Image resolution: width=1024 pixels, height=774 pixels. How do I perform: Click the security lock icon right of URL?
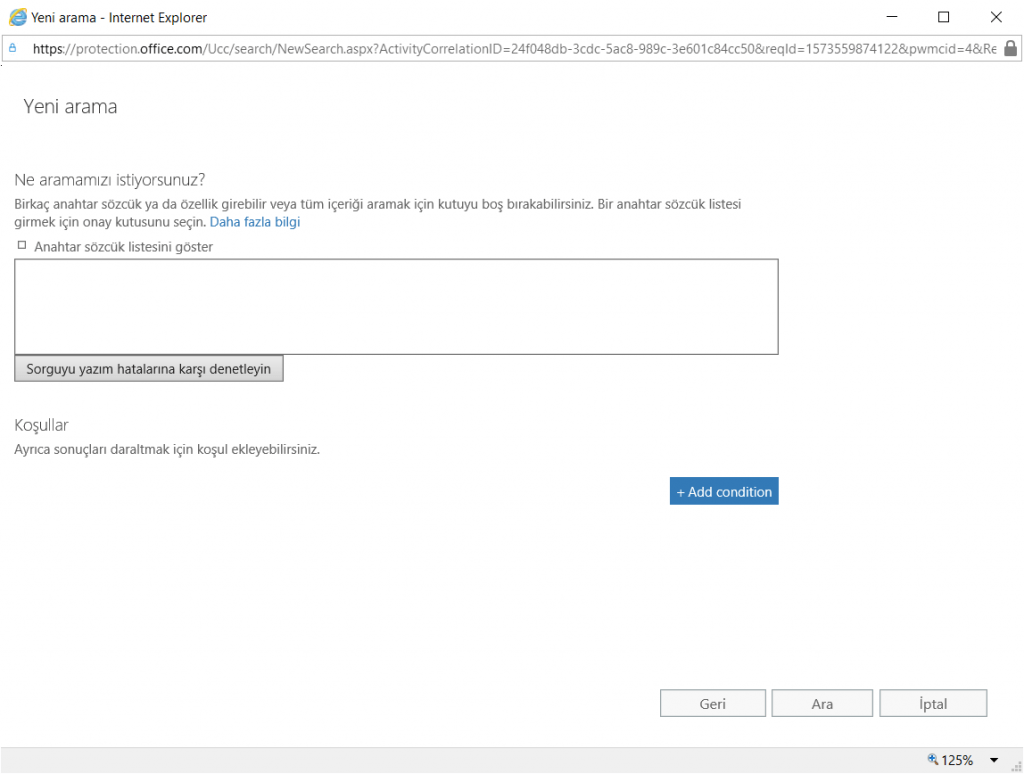[1010, 48]
